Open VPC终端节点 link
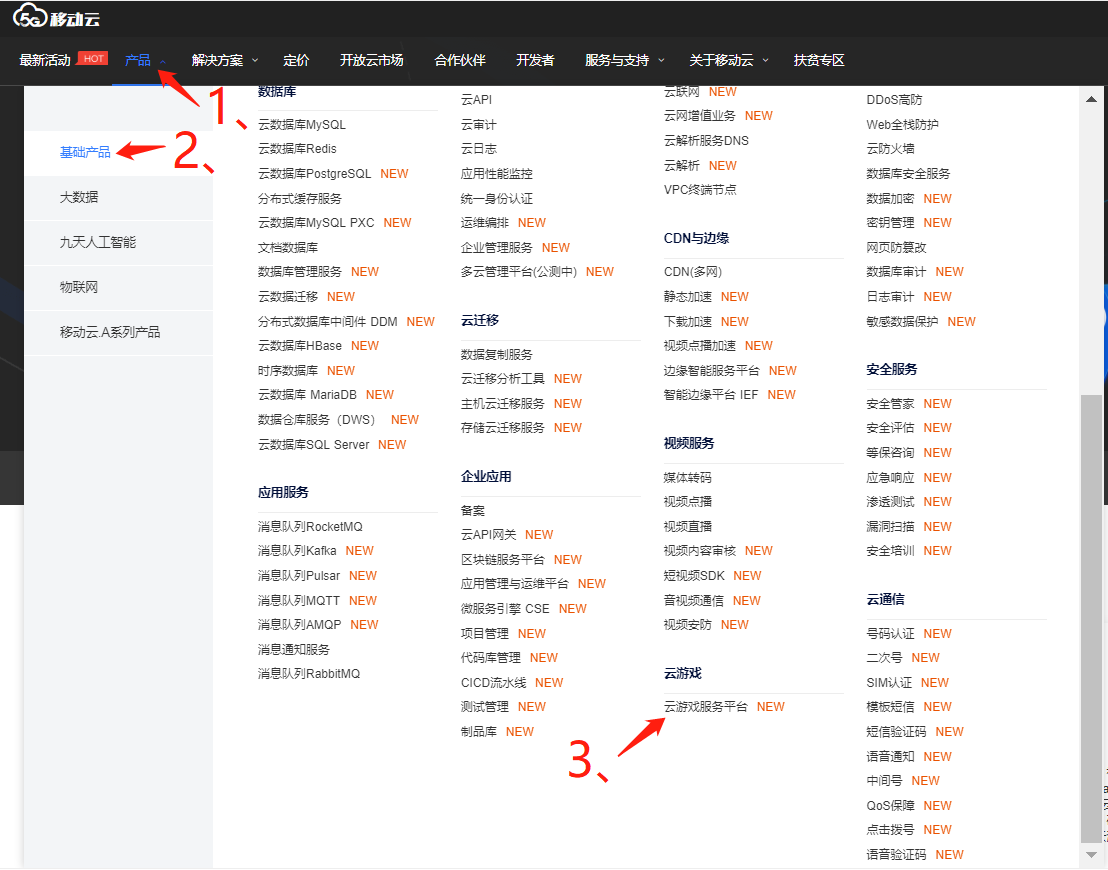This screenshot has height=870, width=1108. pos(700,189)
